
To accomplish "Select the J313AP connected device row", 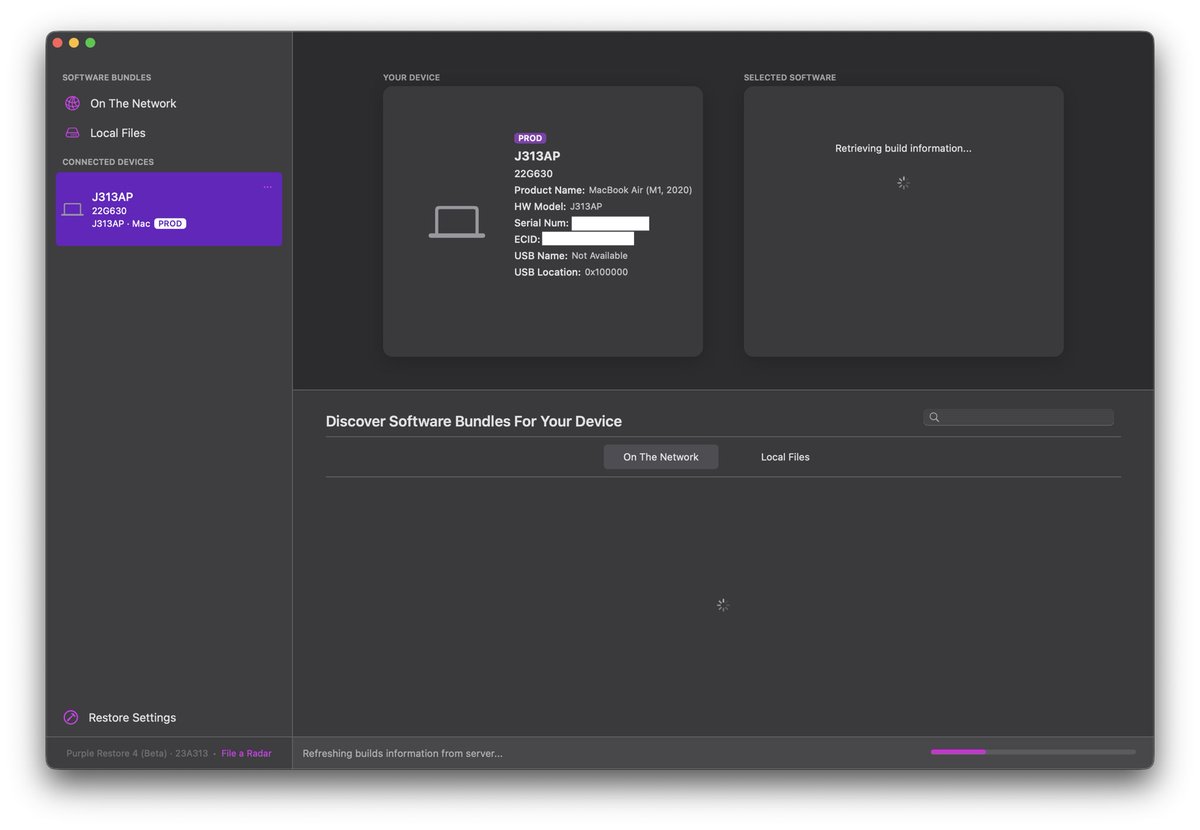I will tap(169, 209).
